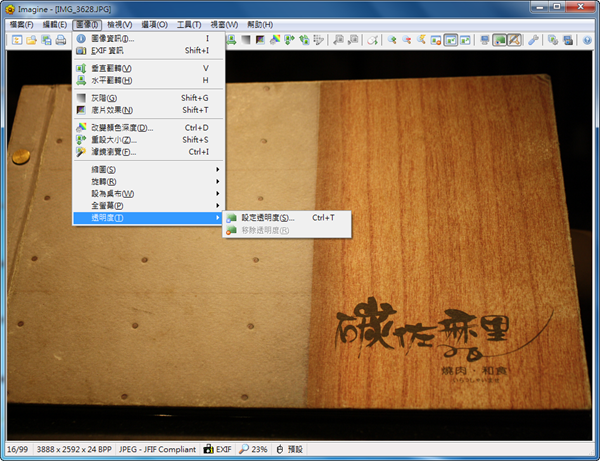Screen dimensions: 600x461
Task: Expand the 繪圖(S) submenu
Action: tap(148, 169)
